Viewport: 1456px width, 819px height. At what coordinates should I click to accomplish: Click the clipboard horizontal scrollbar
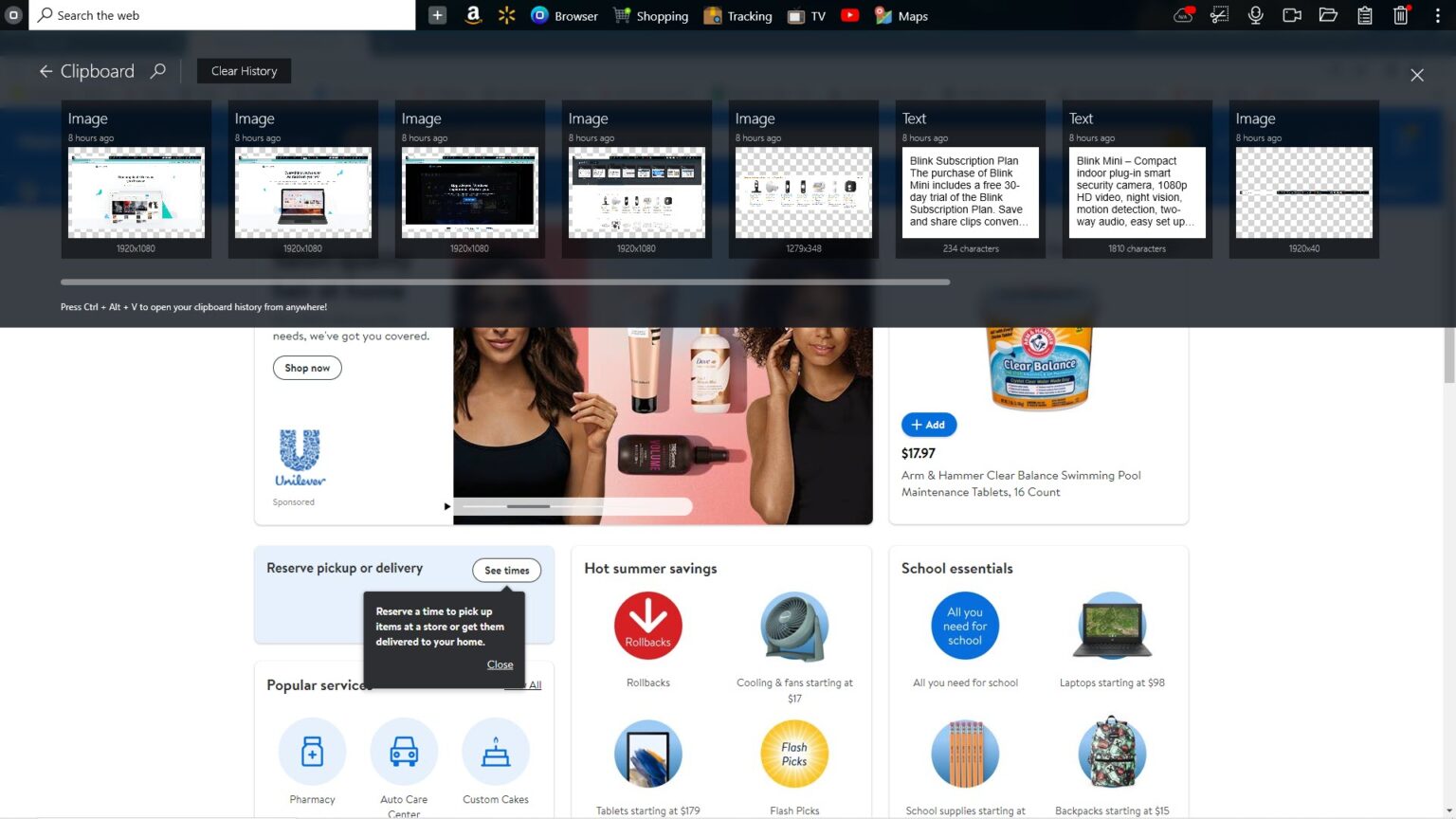click(504, 282)
